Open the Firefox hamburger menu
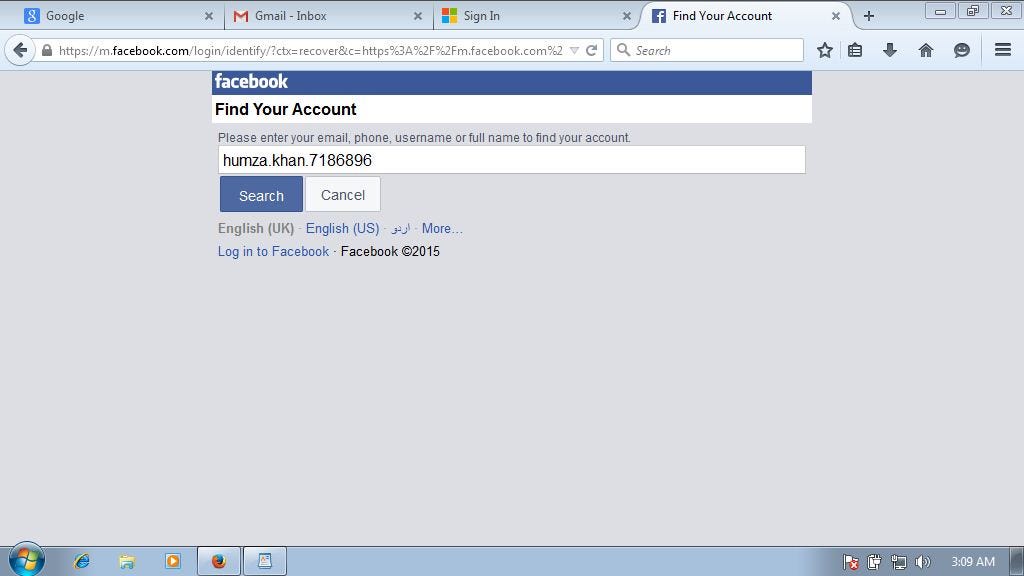Viewport: 1024px width, 576px height. (x=1002, y=50)
